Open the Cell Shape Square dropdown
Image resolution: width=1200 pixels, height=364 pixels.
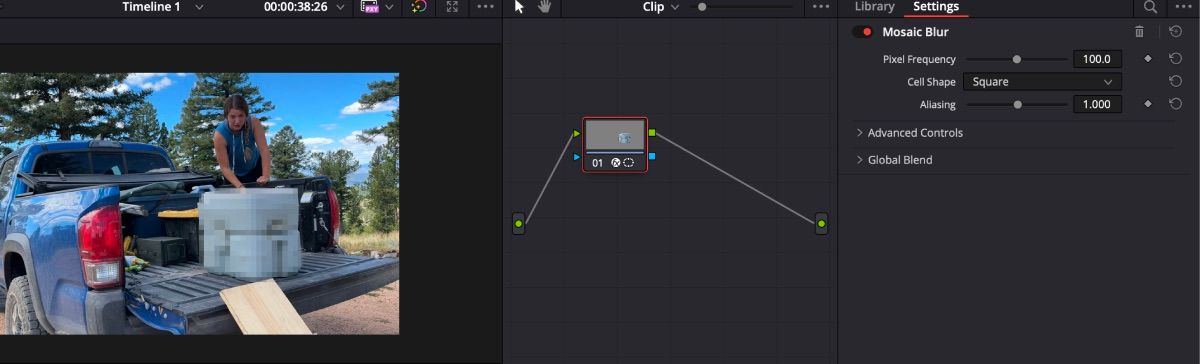tap(1042, 82)
